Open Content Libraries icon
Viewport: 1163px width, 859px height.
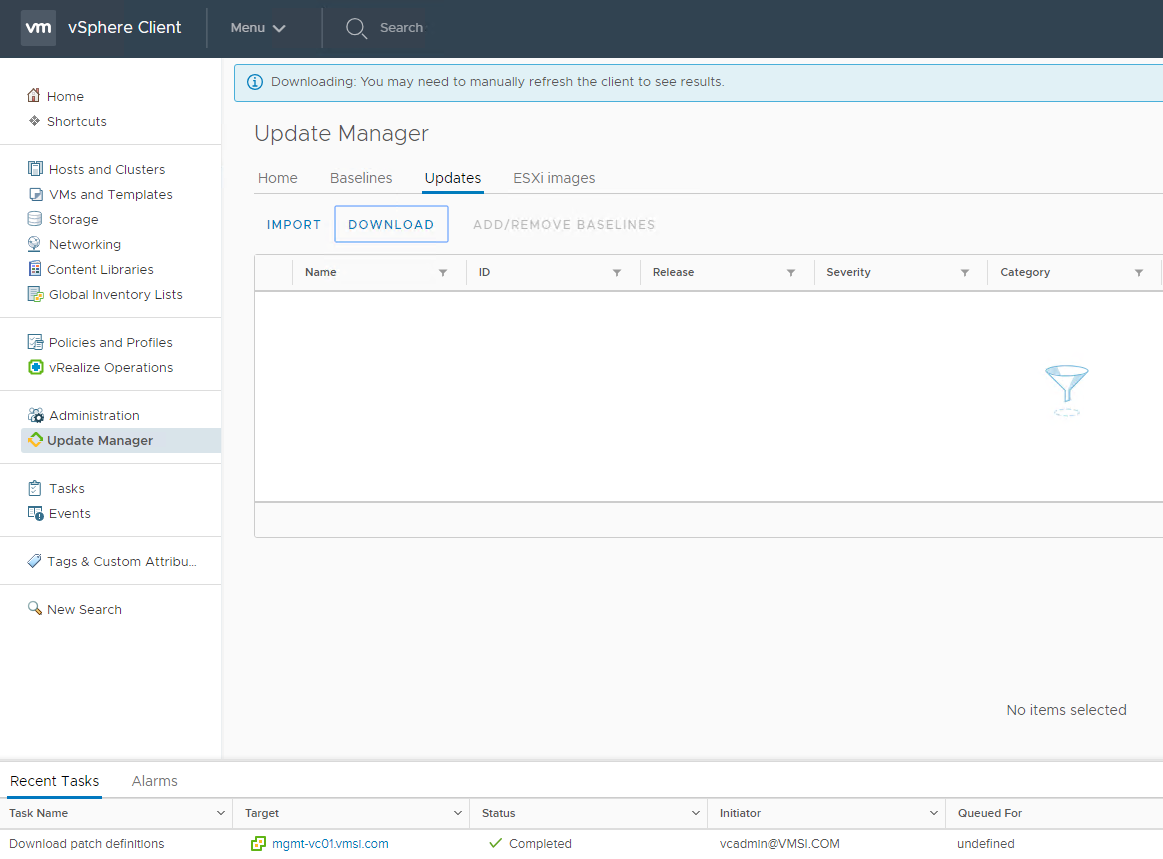click(36, 269)
